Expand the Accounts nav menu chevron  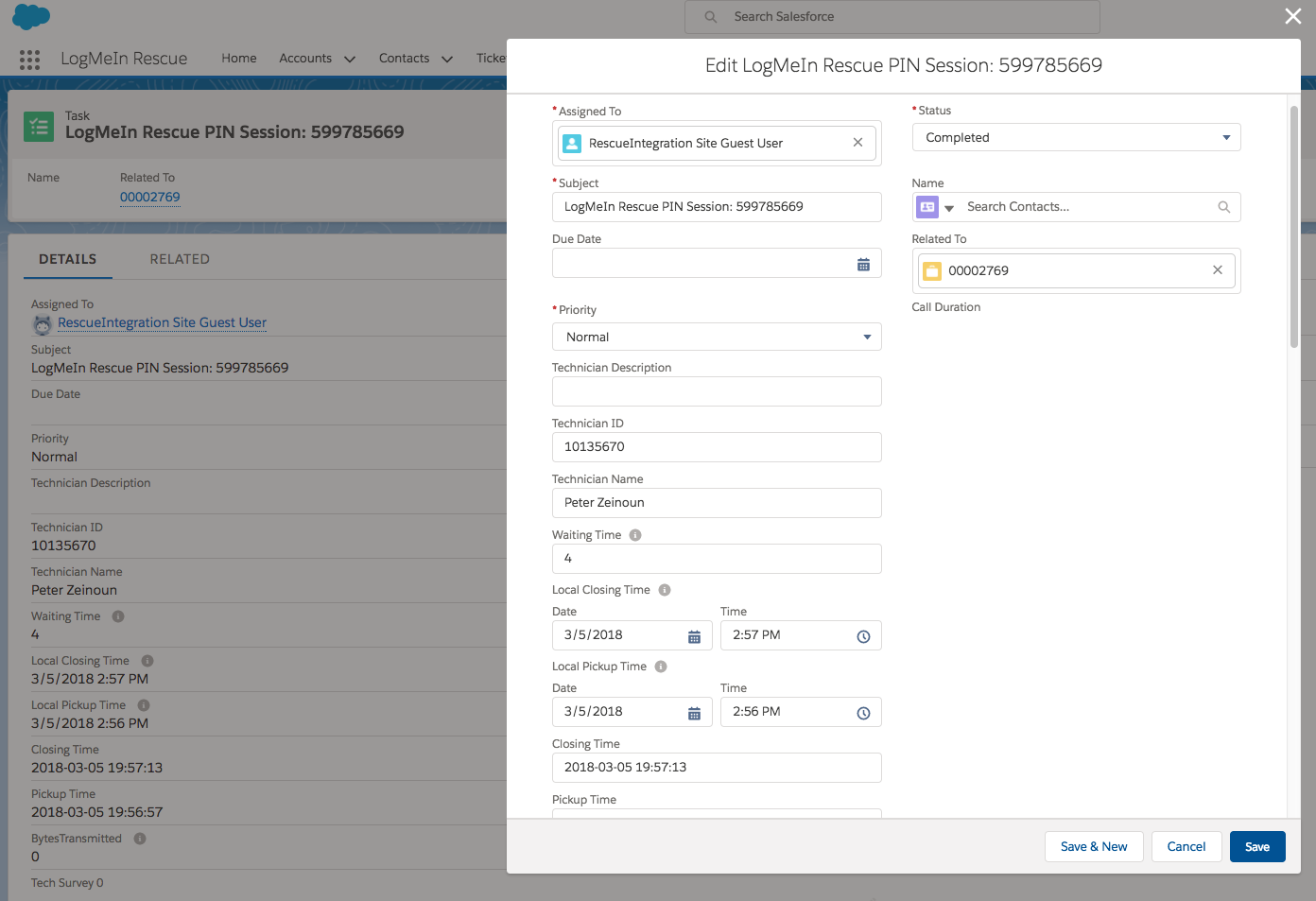click(x=350, y=59)
